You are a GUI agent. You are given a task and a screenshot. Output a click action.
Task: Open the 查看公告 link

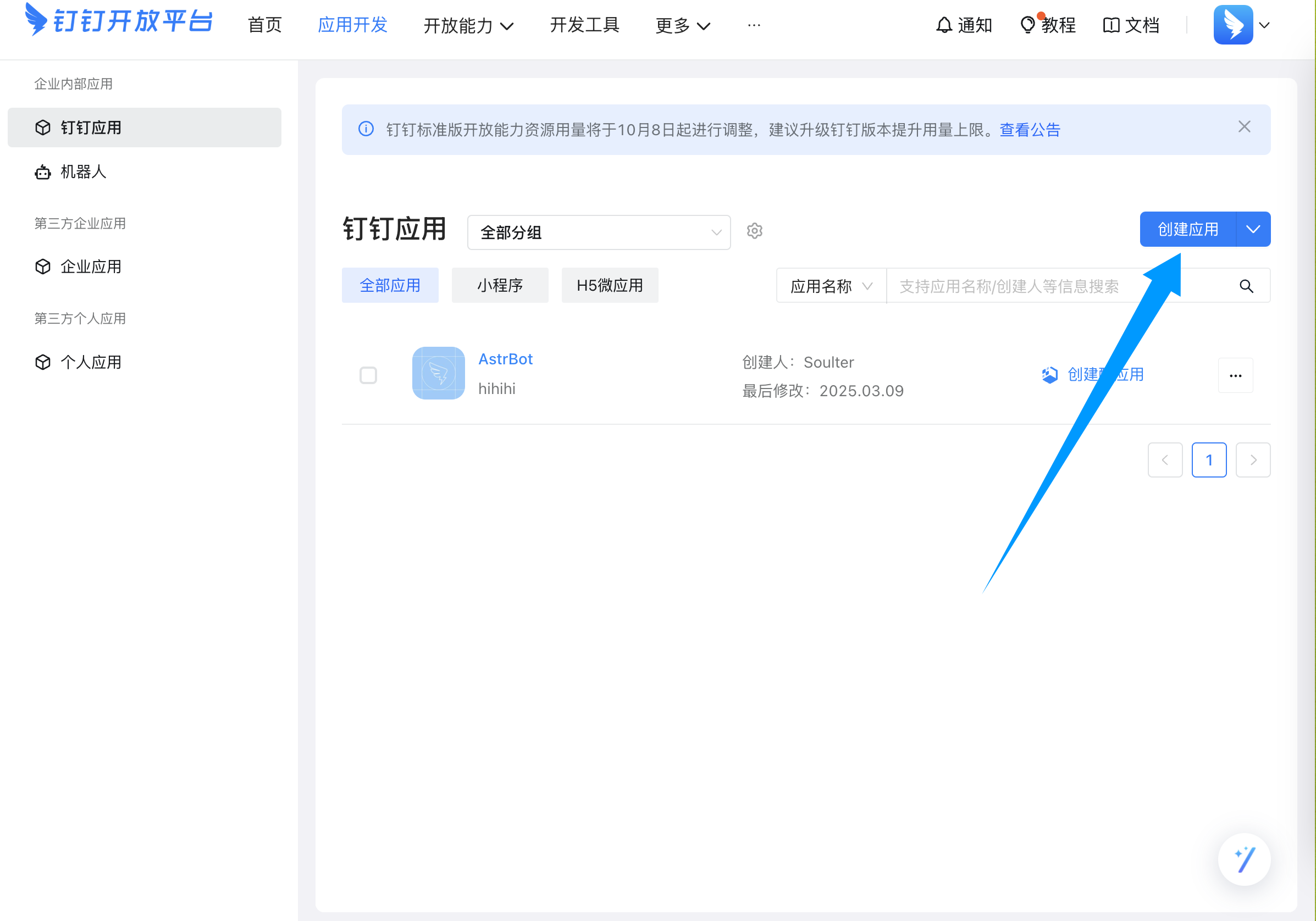[1030, 130]
